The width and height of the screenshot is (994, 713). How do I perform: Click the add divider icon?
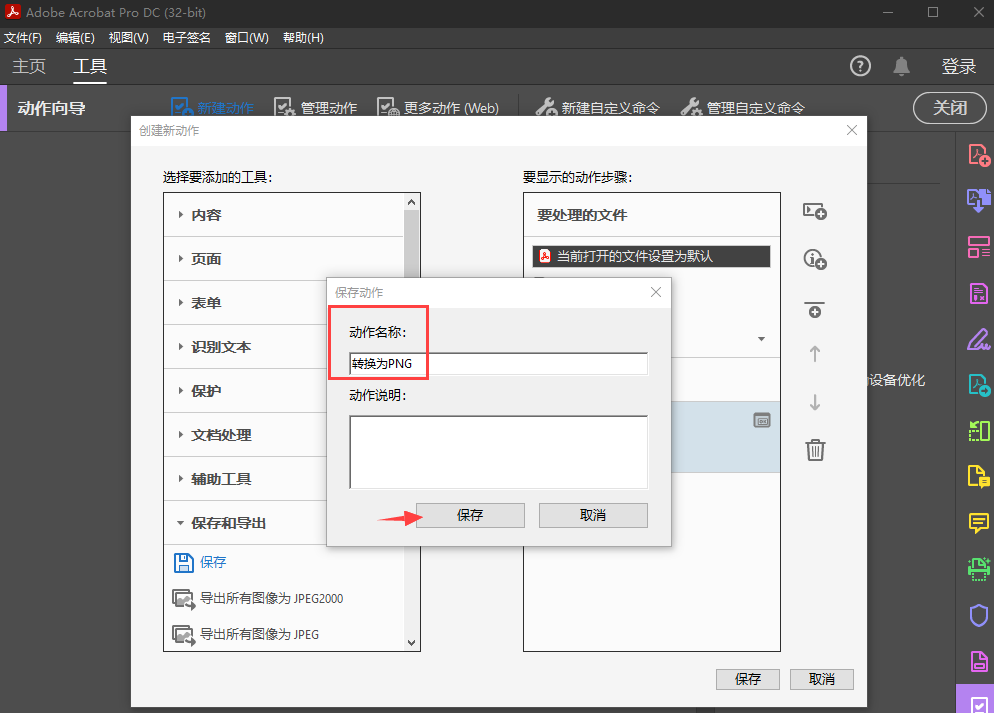click(815, 309)
